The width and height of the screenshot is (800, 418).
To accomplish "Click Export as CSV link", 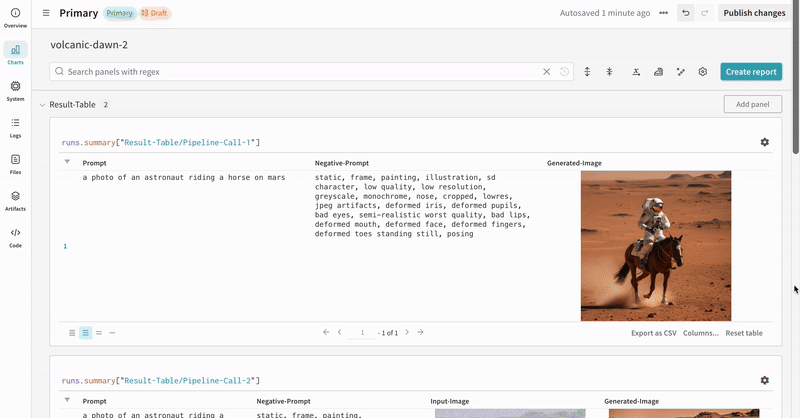I will pyautogui.click(x=653, y=333).
